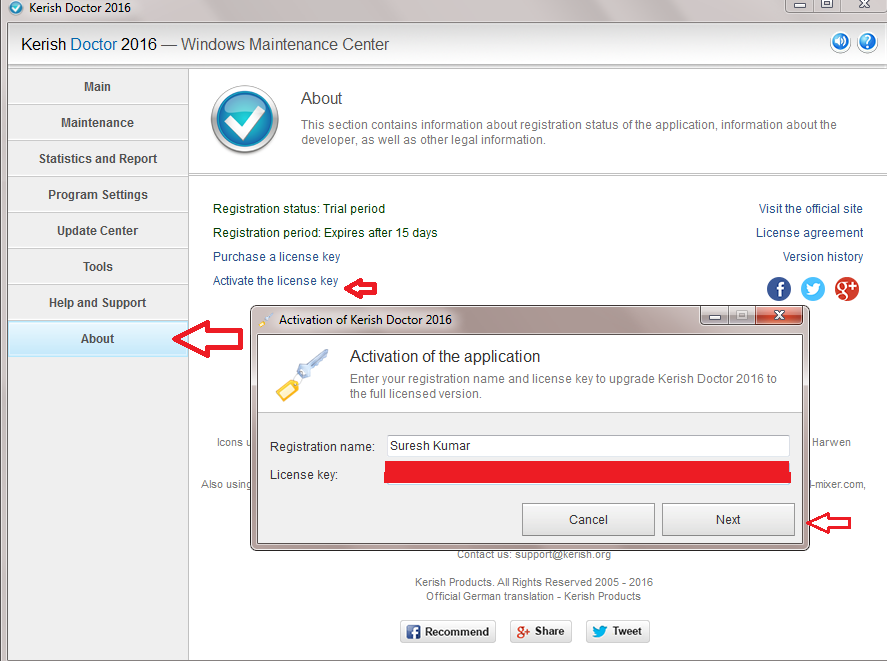Open the License agreement link

(810, 233)
